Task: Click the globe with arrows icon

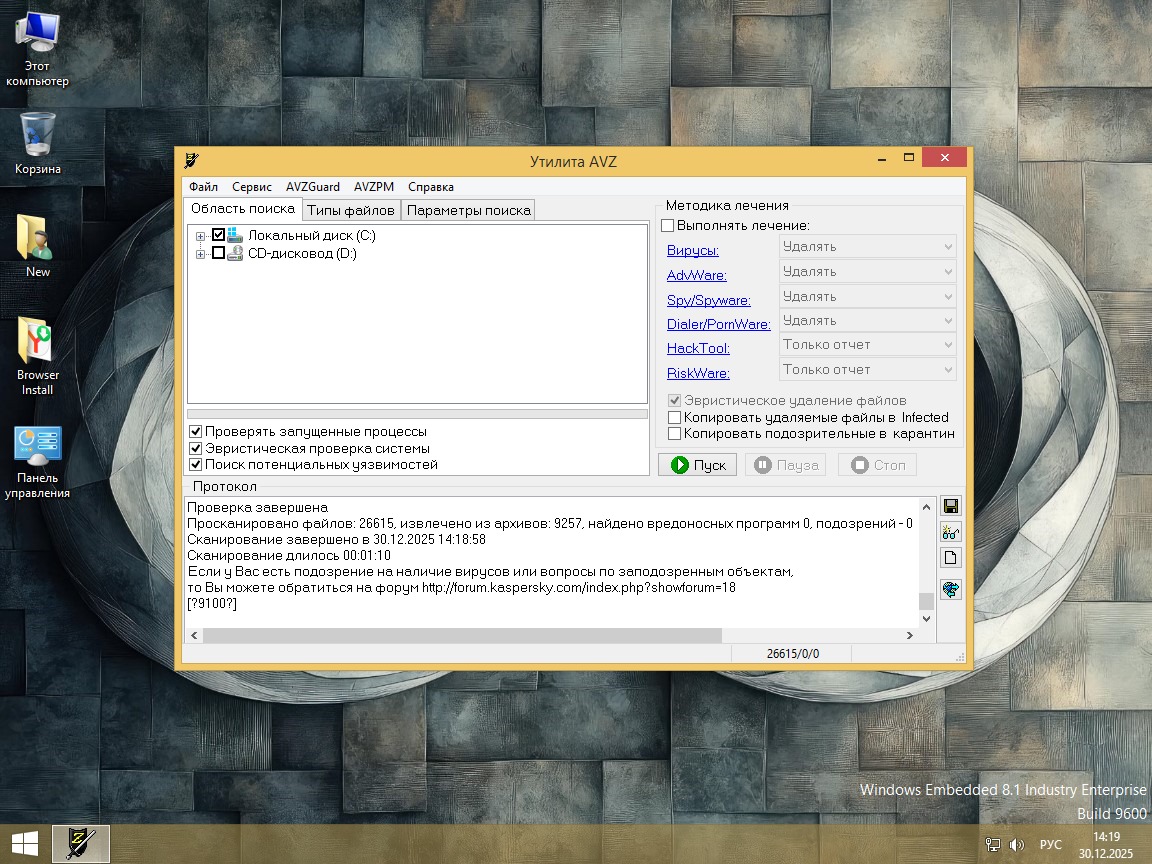Action: coord(950,590)
